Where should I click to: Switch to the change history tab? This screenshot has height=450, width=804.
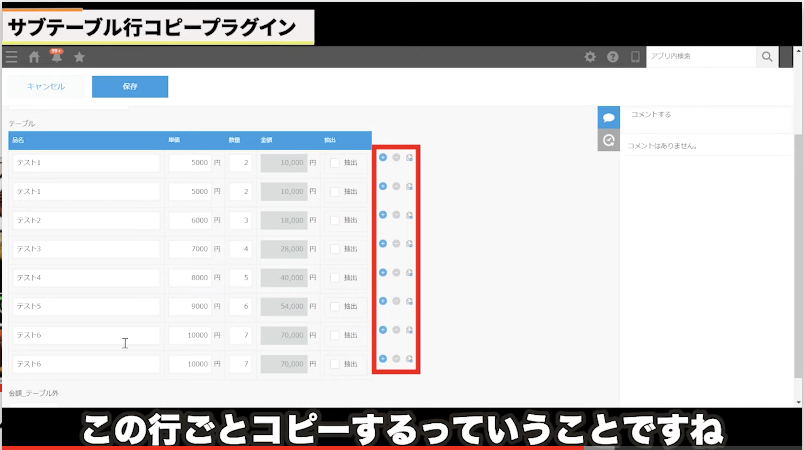[608, 140]
